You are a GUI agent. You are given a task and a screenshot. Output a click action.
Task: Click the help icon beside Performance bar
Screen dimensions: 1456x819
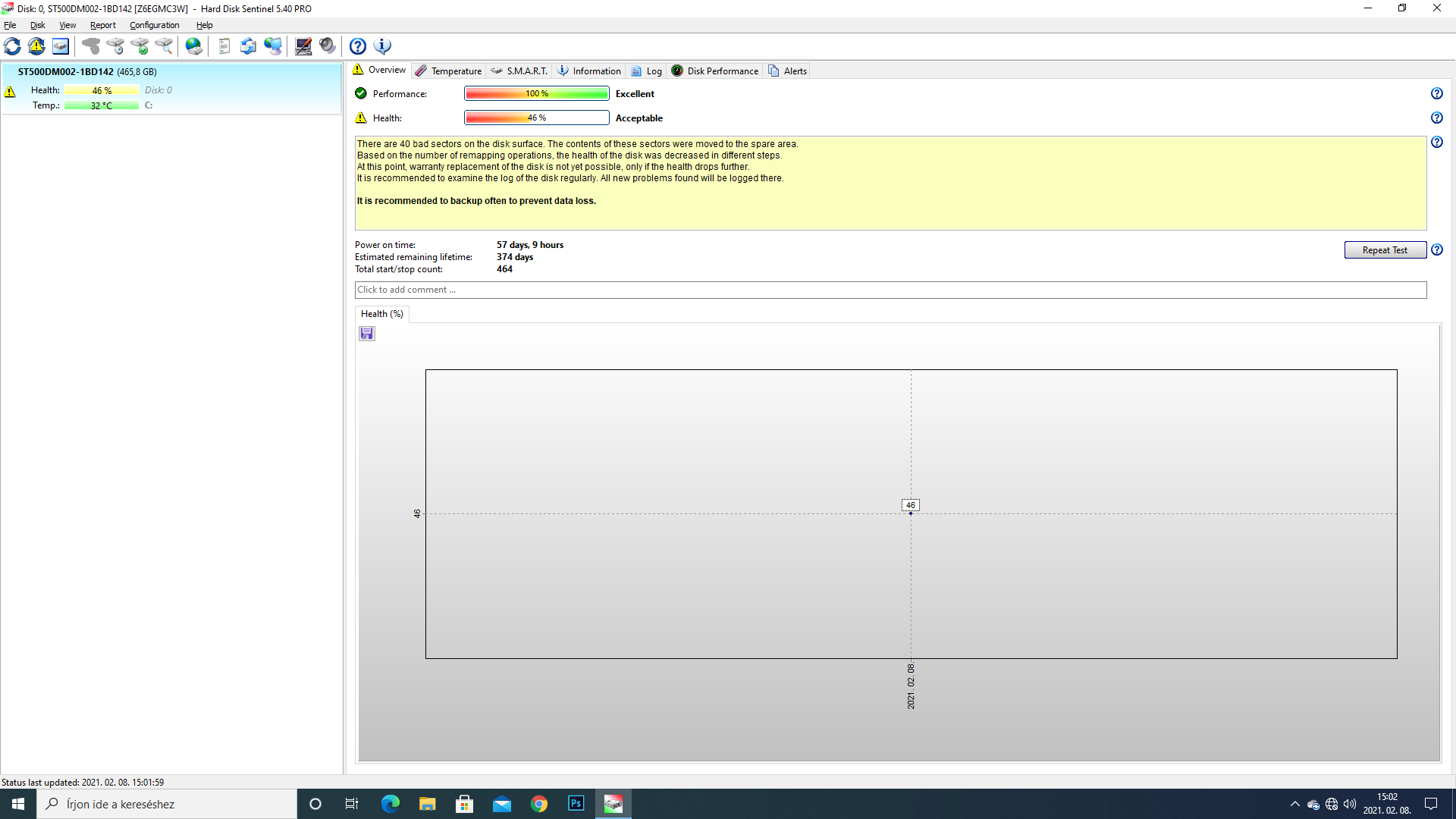pyautogui.click(x=1437, y=93)
